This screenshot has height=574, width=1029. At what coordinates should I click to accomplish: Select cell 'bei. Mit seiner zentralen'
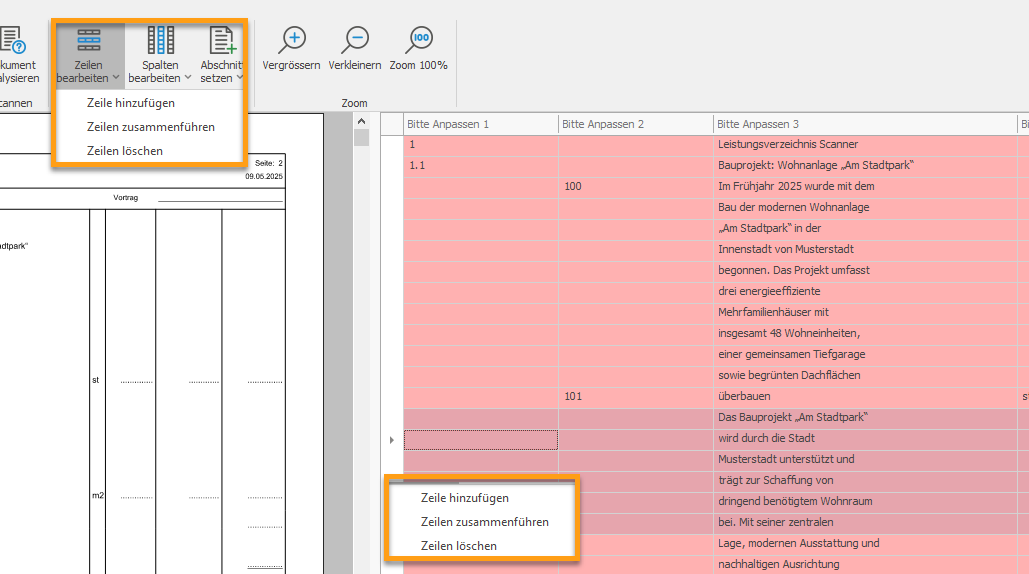[x=865, y=522]
